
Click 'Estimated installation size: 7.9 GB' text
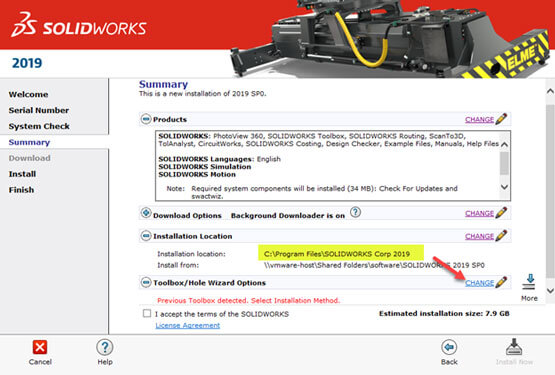coord(444,313)
